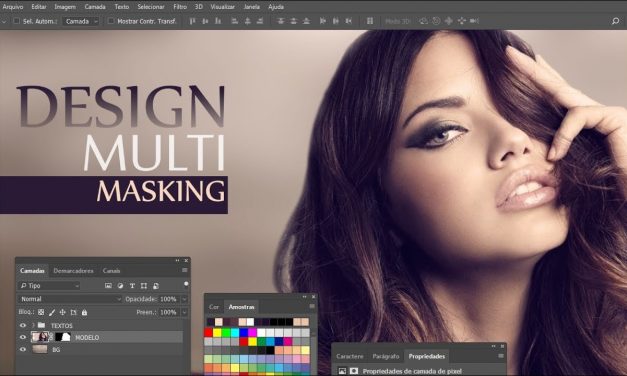Filter layers by pixel layers icon
Screen dimensions: 627x376
[x=108, y=286]
